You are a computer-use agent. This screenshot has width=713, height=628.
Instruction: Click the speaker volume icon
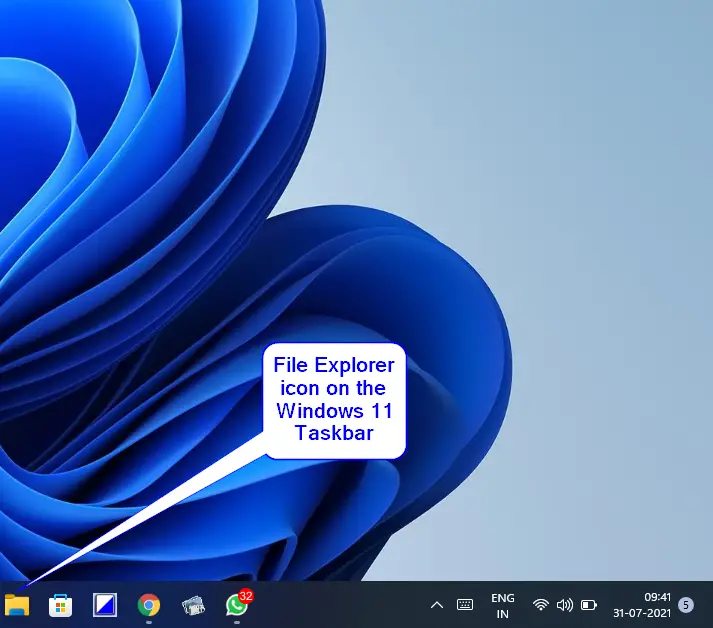tap(565, 605)
